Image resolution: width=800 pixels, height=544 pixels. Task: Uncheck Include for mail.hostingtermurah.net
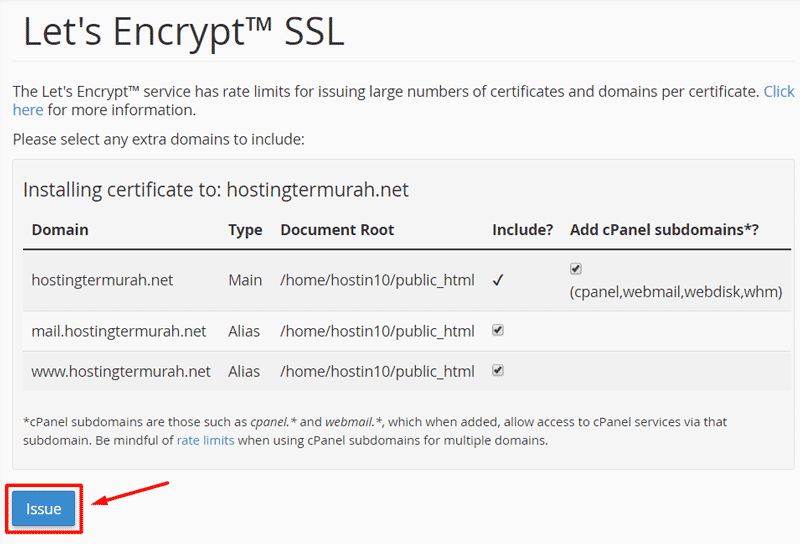498,330
